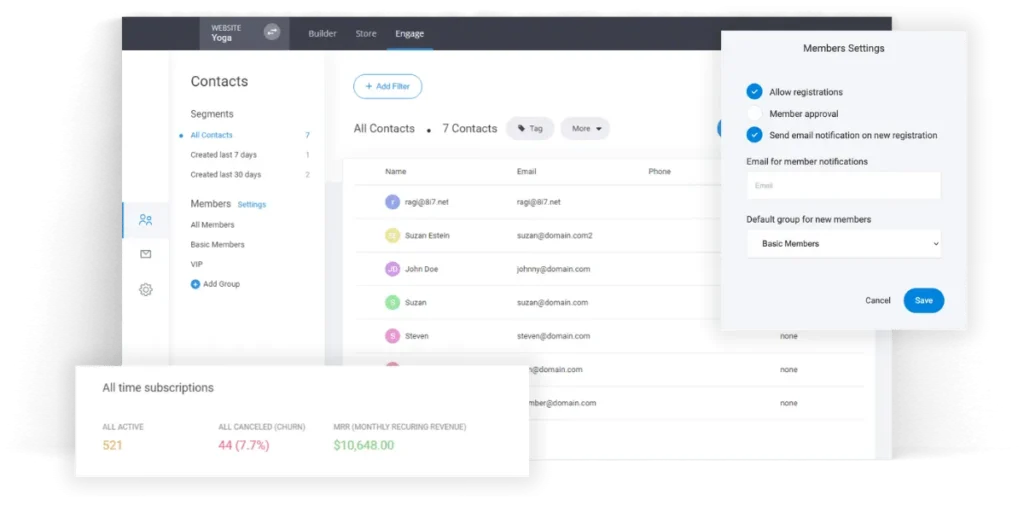Enable the Member approval checkbox

pyautogui.click(x=754, y=114)
